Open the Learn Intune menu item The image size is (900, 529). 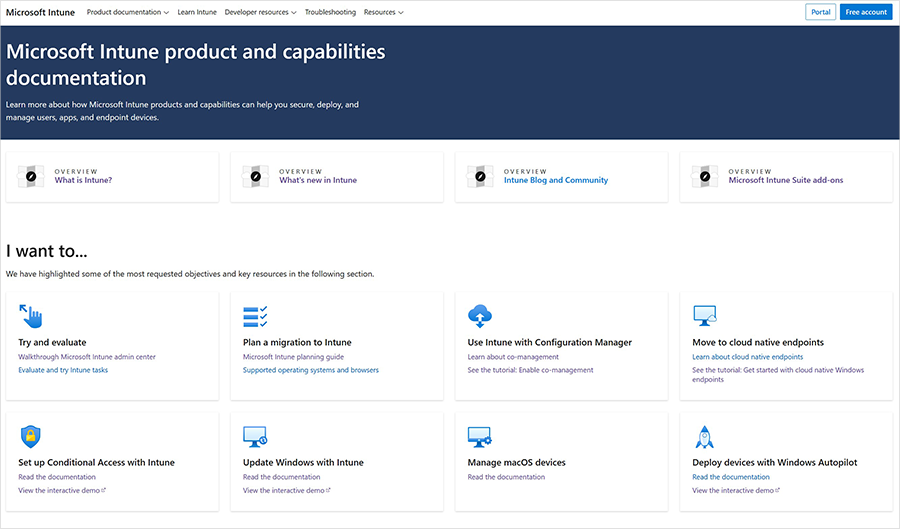197,12
